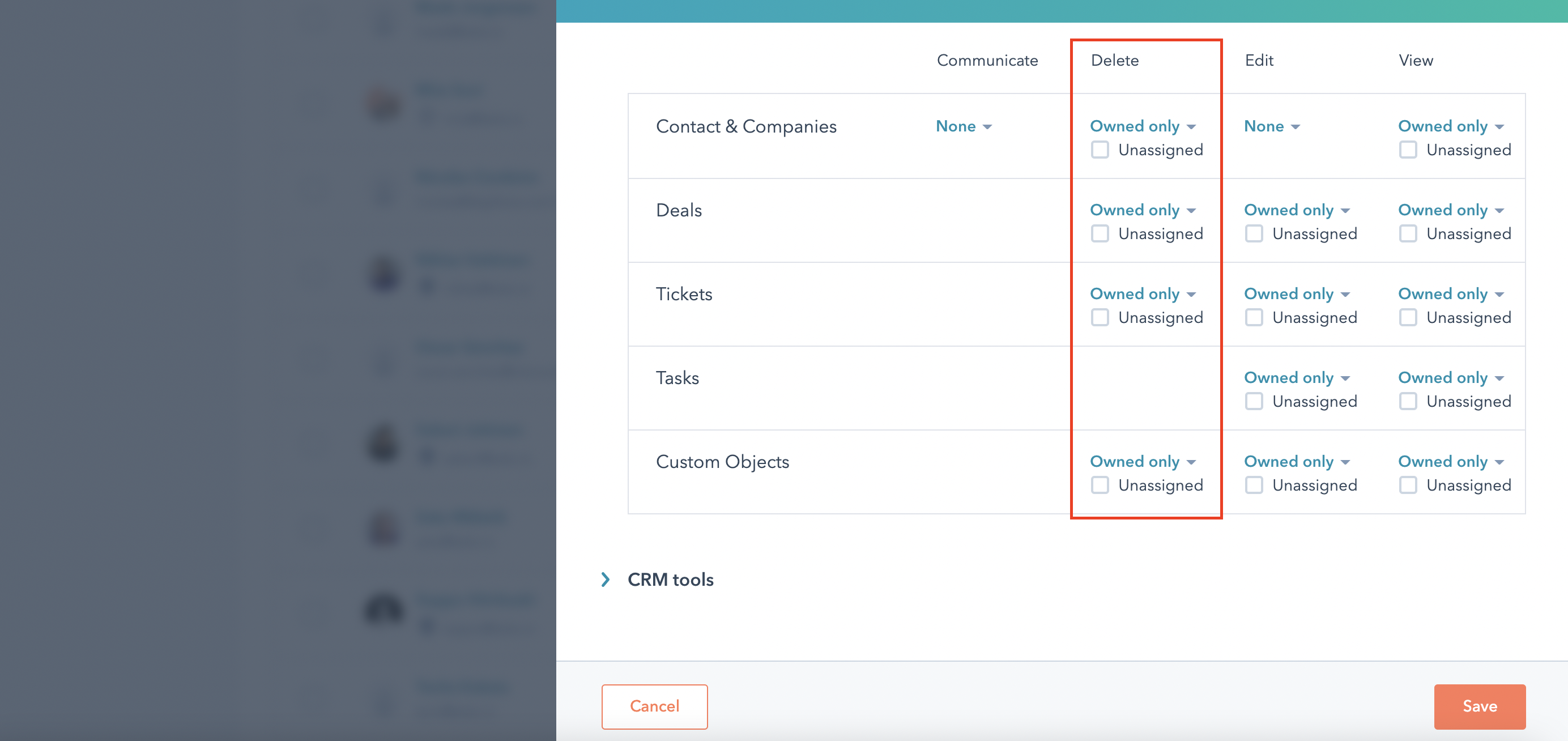Click the Cancel button

tap(654, 706)
